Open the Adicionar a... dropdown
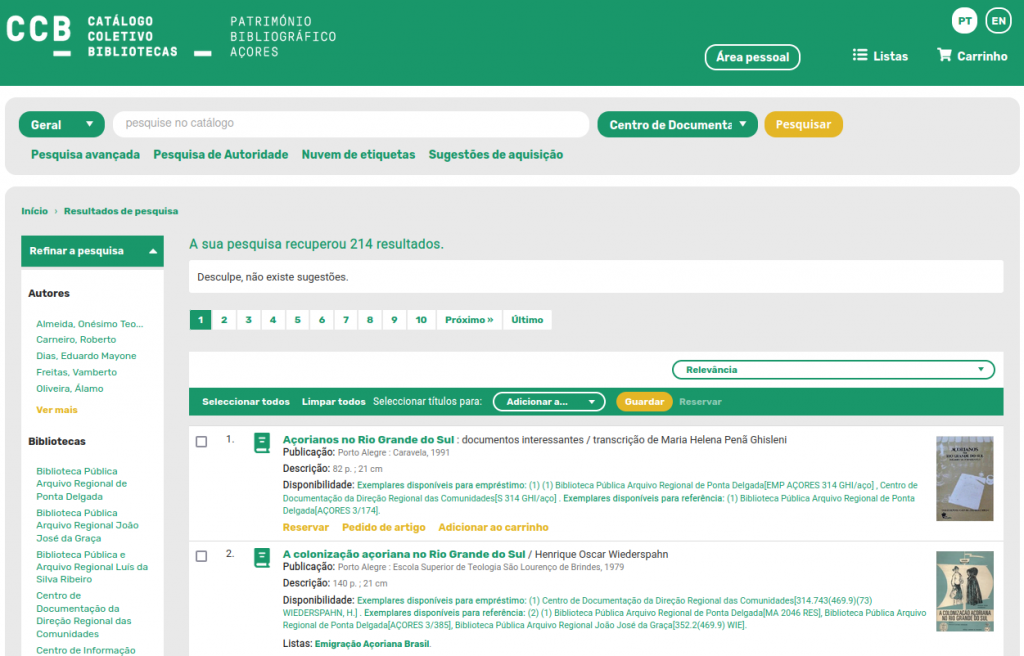The height and width of the screenshot is (656, 1024). point(548,400)
